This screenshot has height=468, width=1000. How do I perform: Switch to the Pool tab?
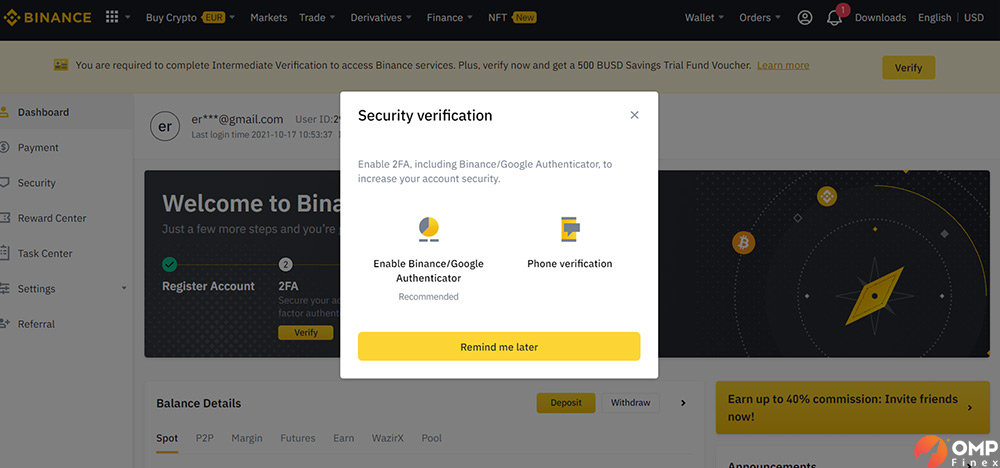[x=432, y=438]
